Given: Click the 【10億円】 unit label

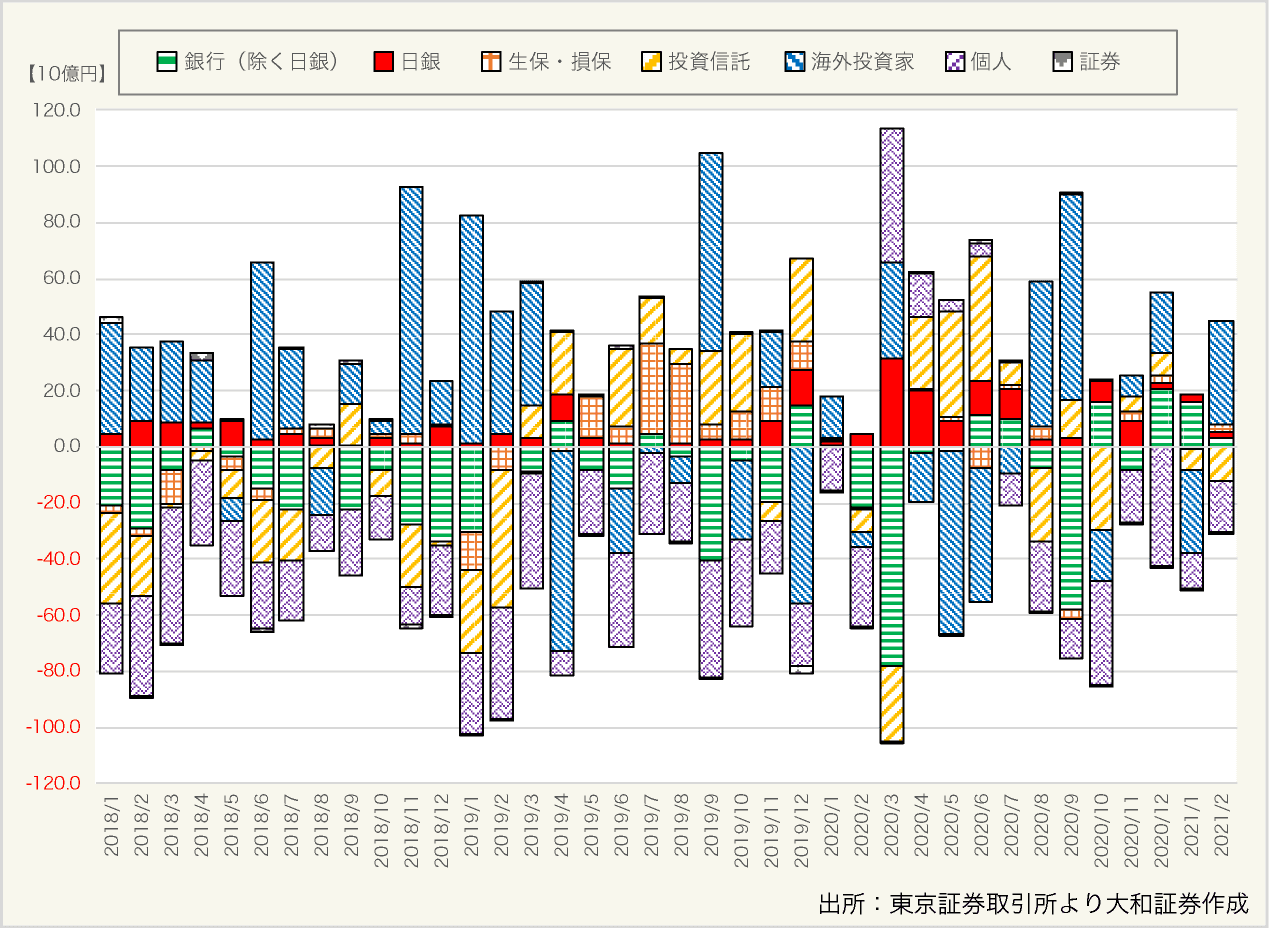Looking at the screenshot, I should coord(66,73).
